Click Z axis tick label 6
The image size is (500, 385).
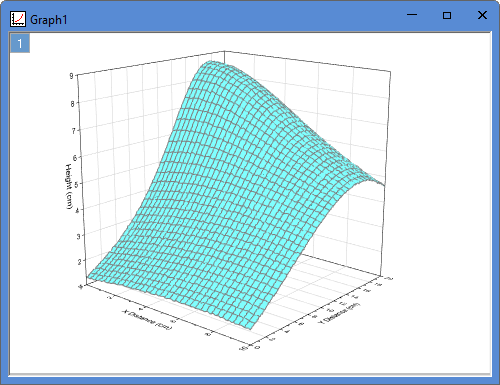click(75, 158)
